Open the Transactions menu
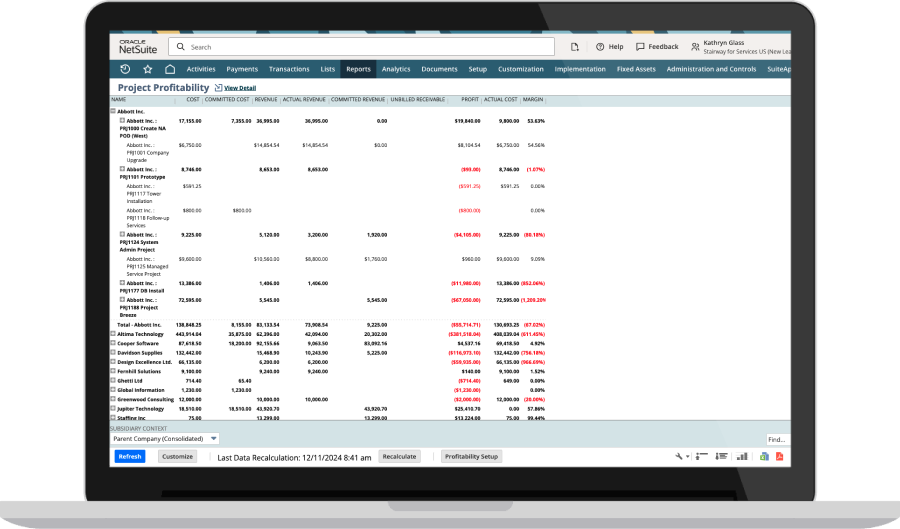 [x=289, y=69]
